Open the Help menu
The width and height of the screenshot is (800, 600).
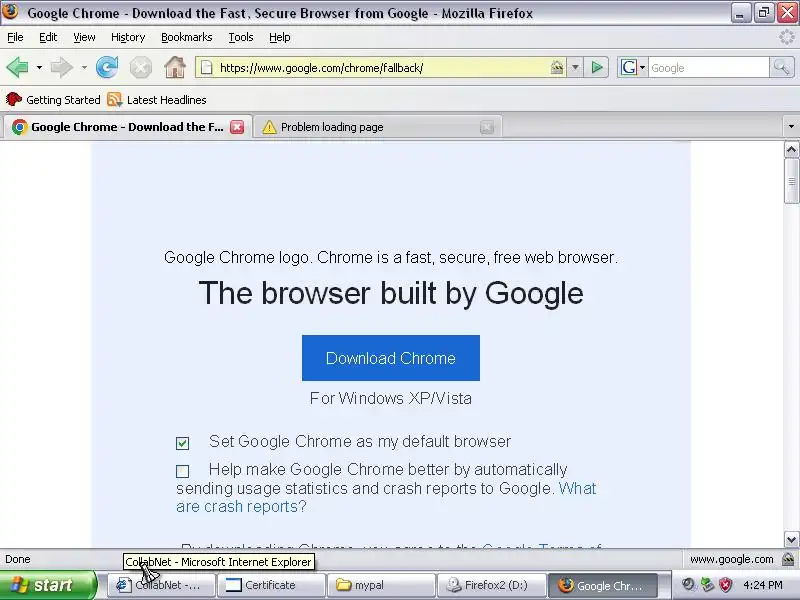(x=280, y=37)
